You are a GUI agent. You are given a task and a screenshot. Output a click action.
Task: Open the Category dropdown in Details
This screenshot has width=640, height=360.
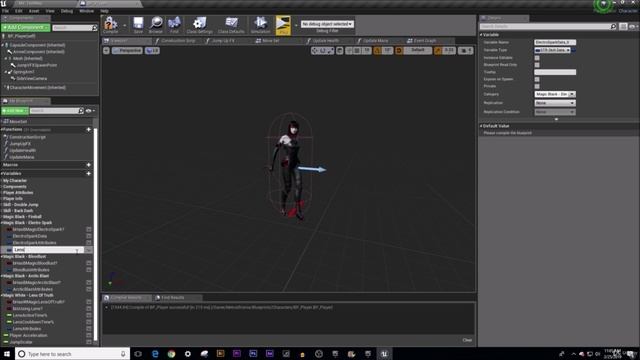(x=555, y=94)
